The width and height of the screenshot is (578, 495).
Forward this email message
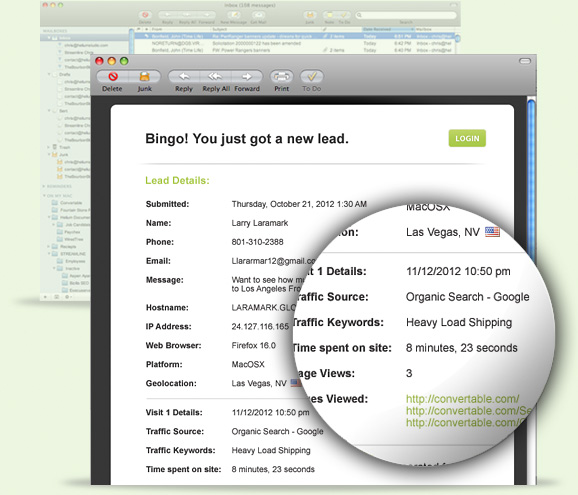[x=247, y=76]
